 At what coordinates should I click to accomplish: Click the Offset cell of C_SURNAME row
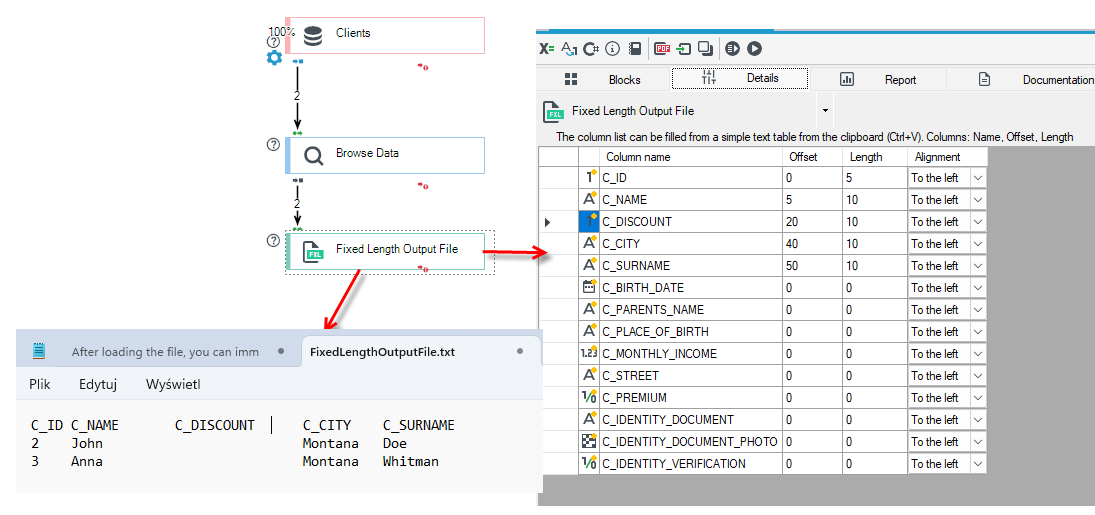(x=811, y=266)
